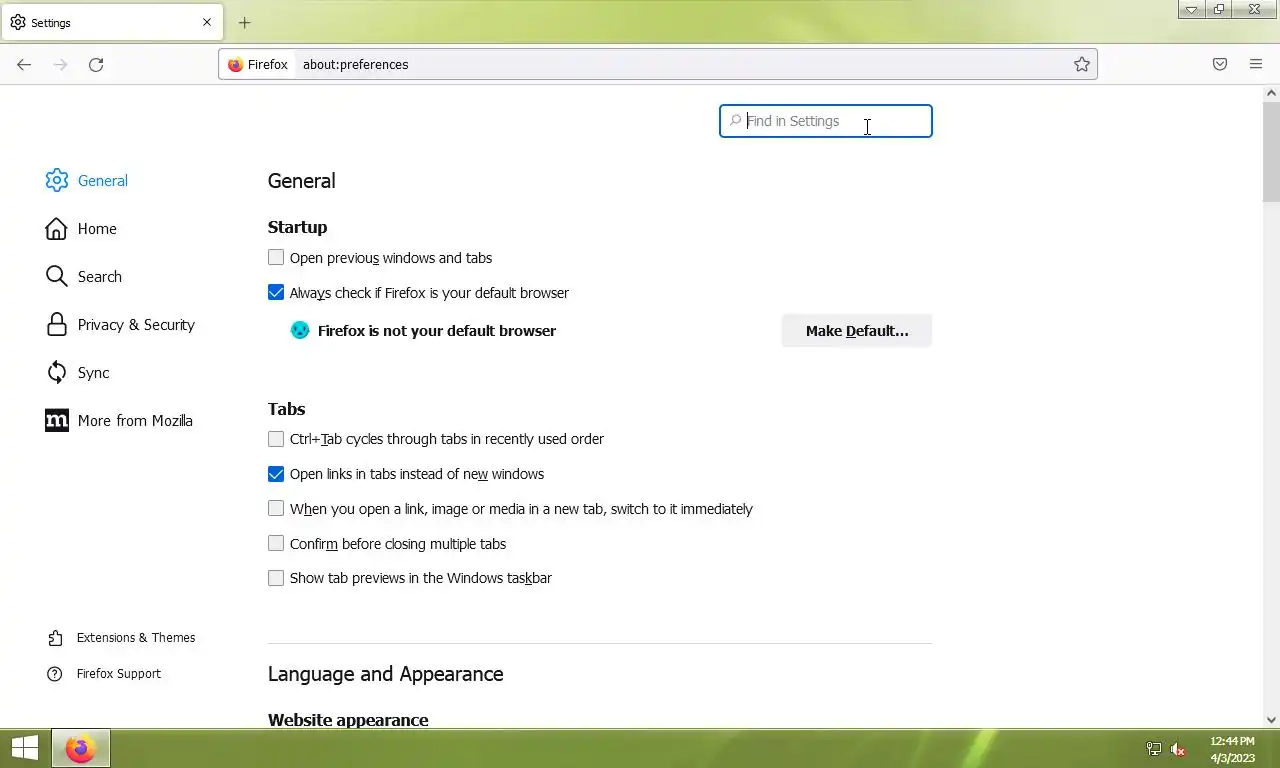Open the Windows Start menu

[25, 747]
